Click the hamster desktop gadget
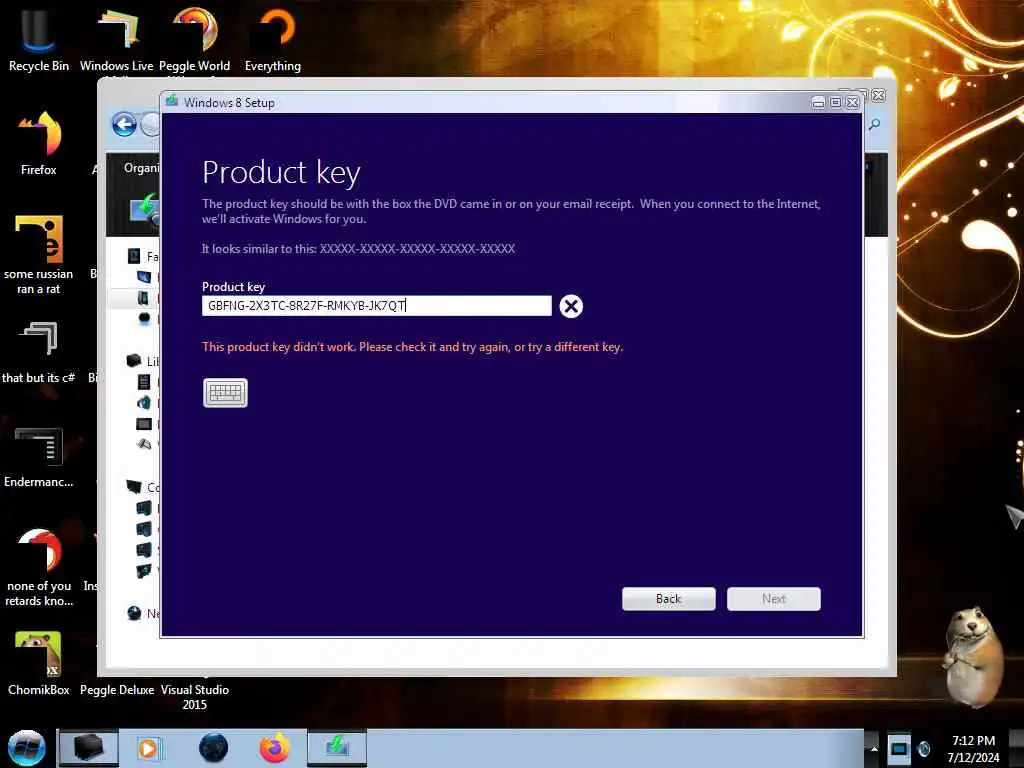1024x768 pixels. (x=972, y=656)
